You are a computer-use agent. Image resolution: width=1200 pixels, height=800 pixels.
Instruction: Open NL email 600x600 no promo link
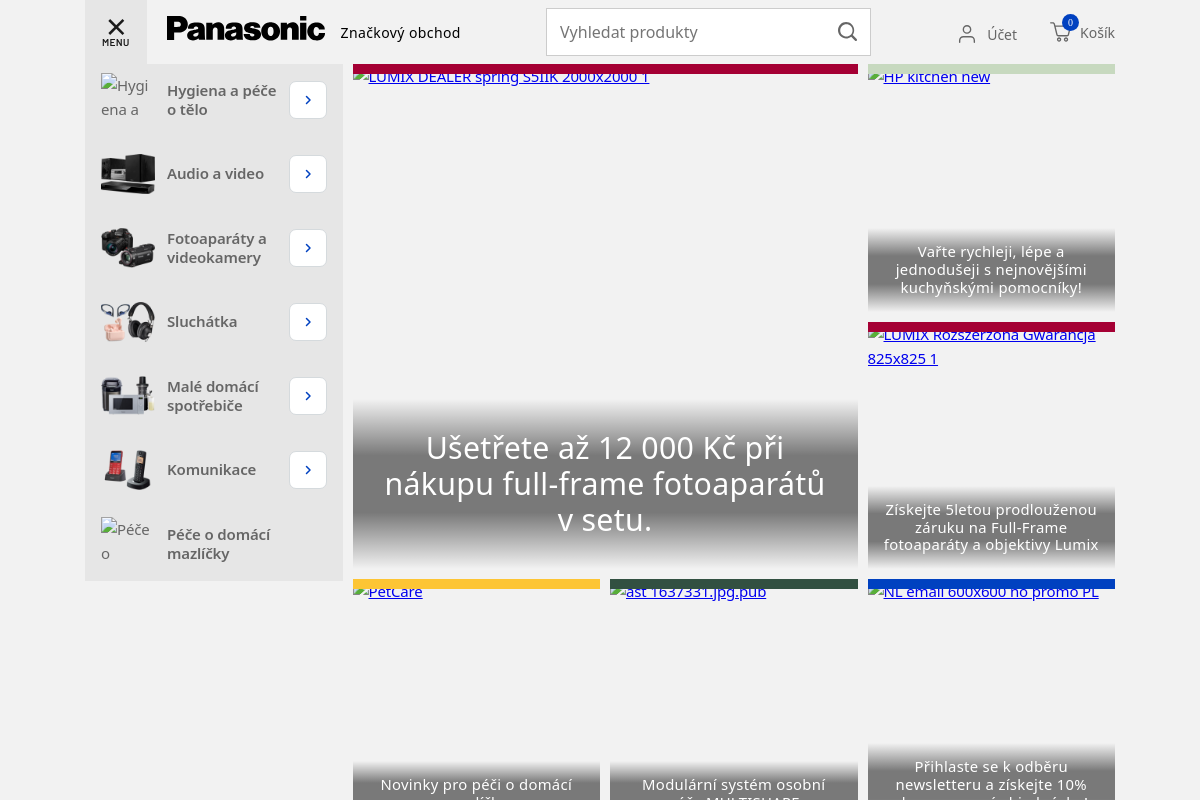[984, 592]
